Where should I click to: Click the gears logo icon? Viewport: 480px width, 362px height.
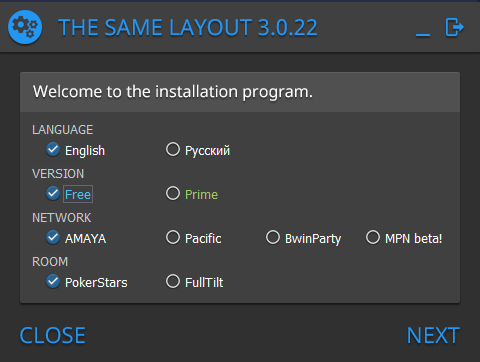tap(25, 27)
